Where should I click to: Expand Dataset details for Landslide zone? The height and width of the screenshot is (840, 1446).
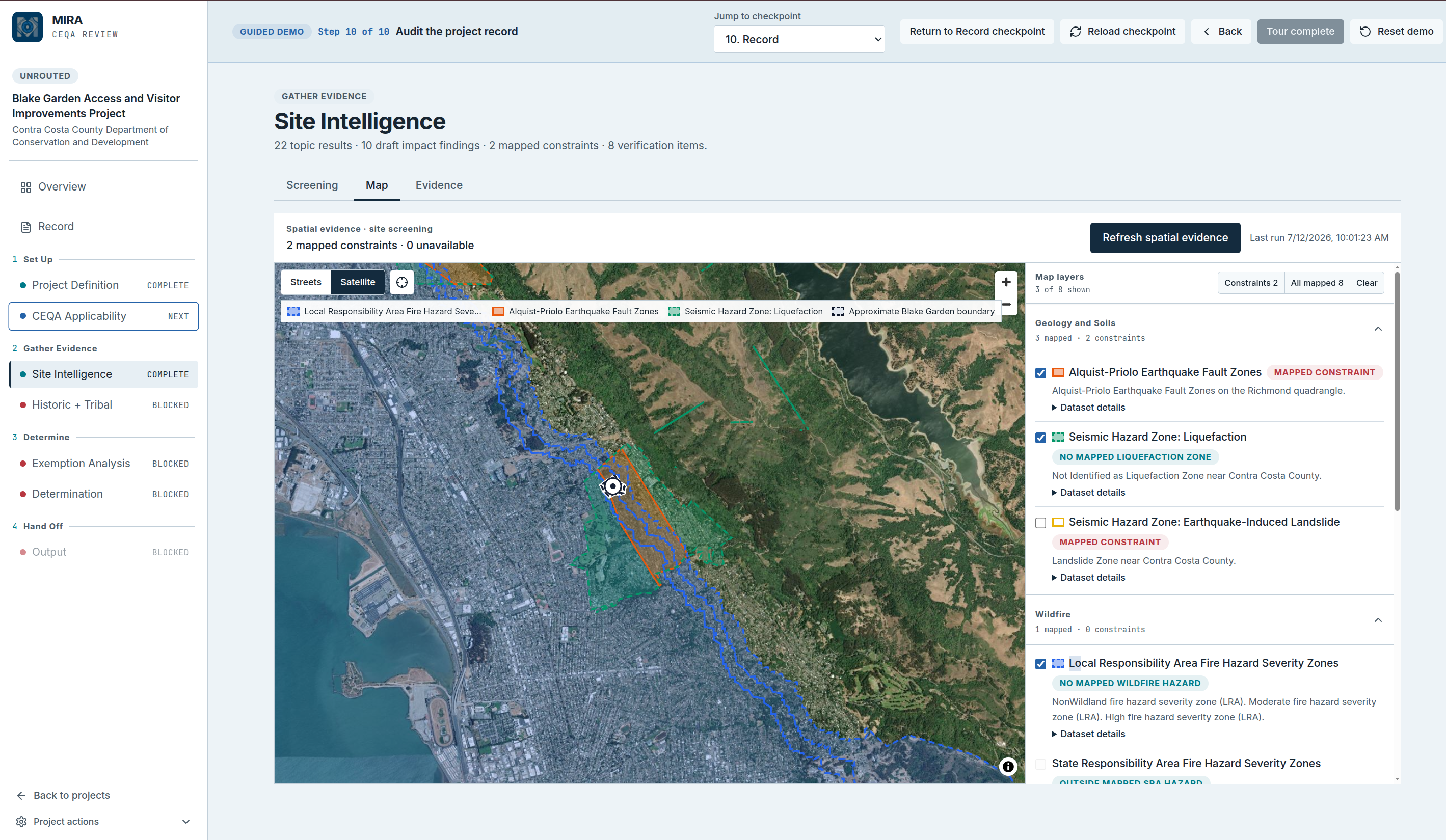pyautogui.click(x=1088, y=577)
